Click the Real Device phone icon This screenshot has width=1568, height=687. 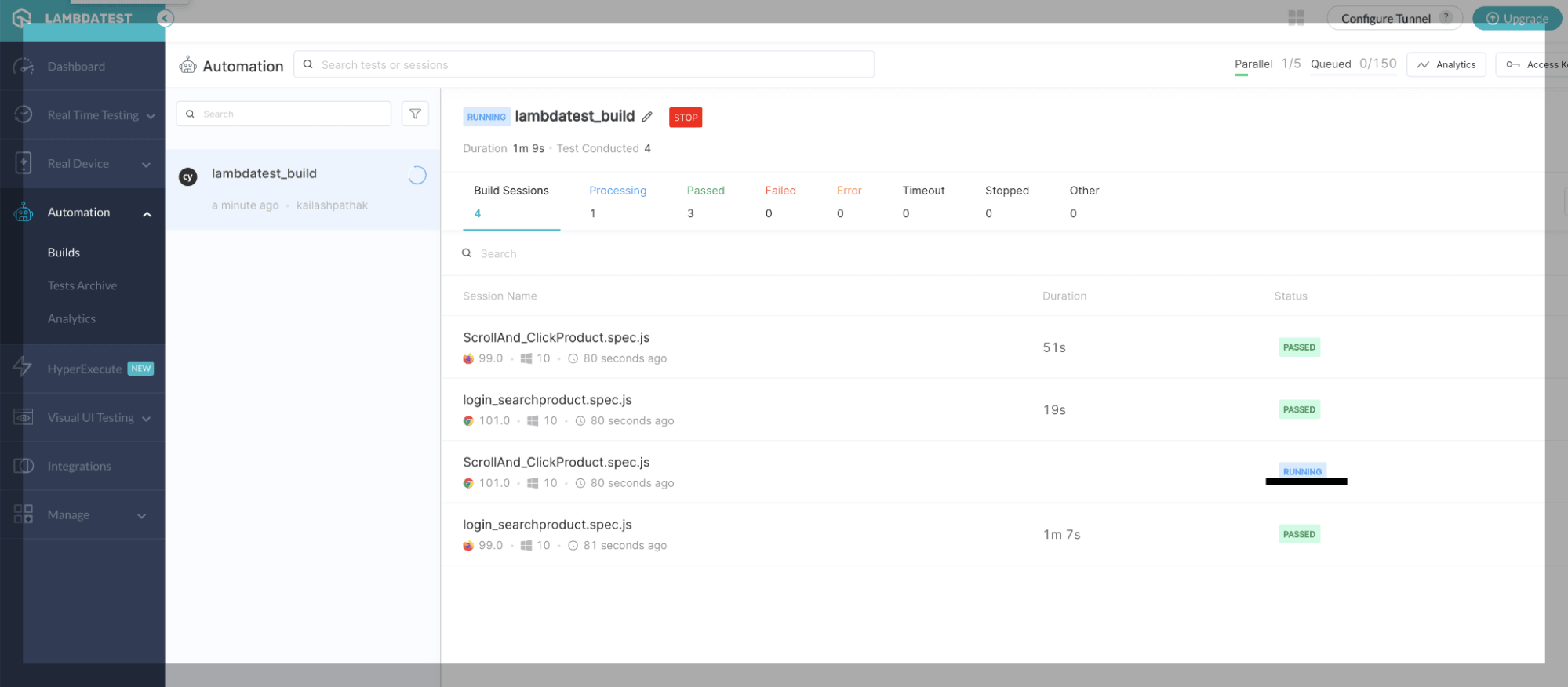pos(24,163)
